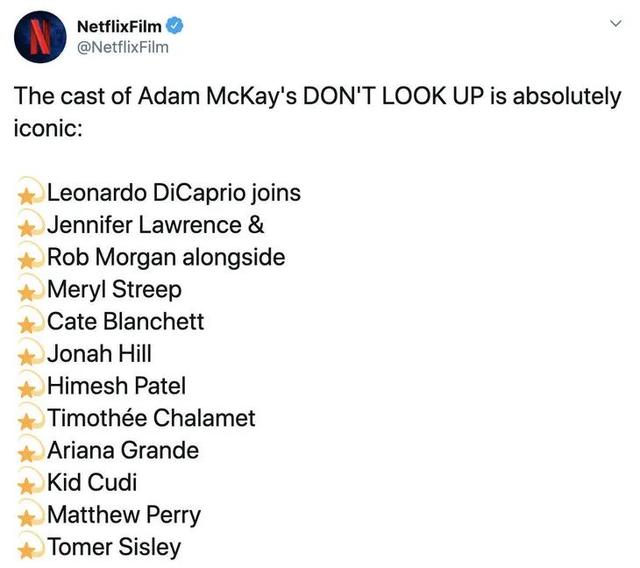Click the @NetflixFilm handle
The height and width of the screenshot is (568, 640).
(122, 46)
